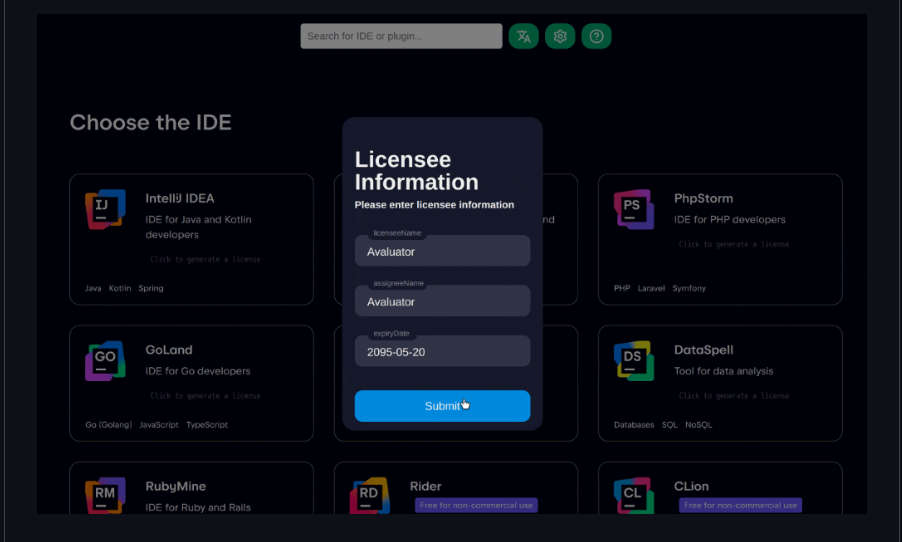Select the RubyMine card title
The height and width of the screenshot is (542, 902).
tap(175, 486)
